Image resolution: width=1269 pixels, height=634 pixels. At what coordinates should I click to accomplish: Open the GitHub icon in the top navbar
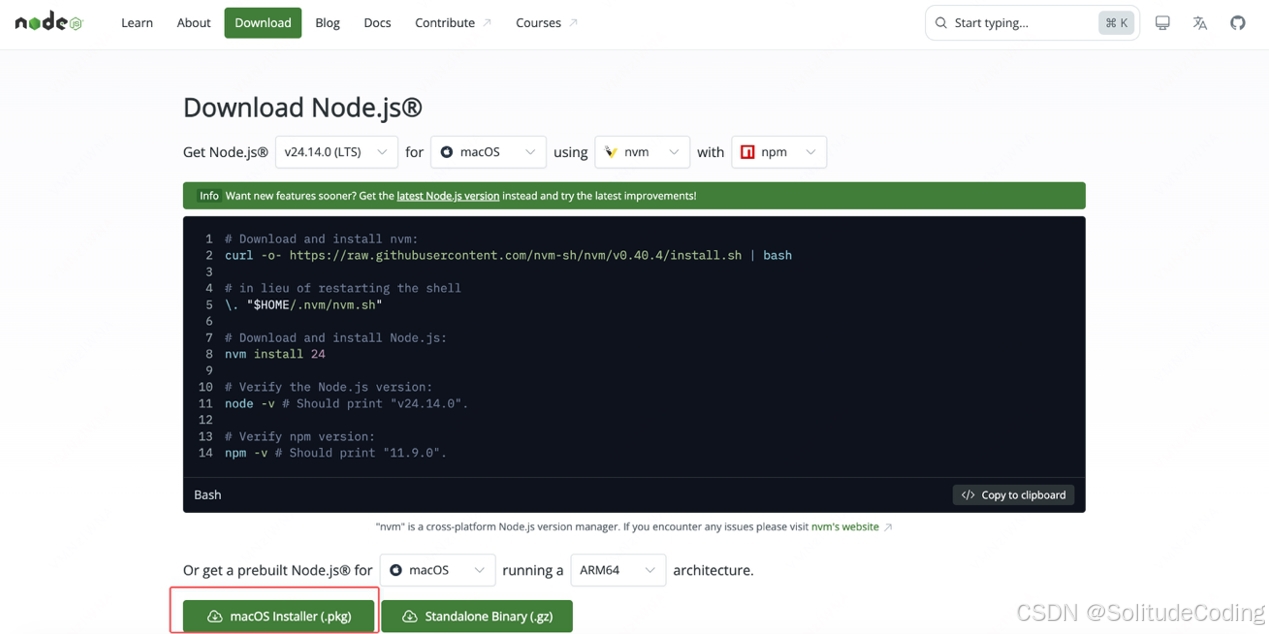pyautogui.click(x=1238, y=22)
